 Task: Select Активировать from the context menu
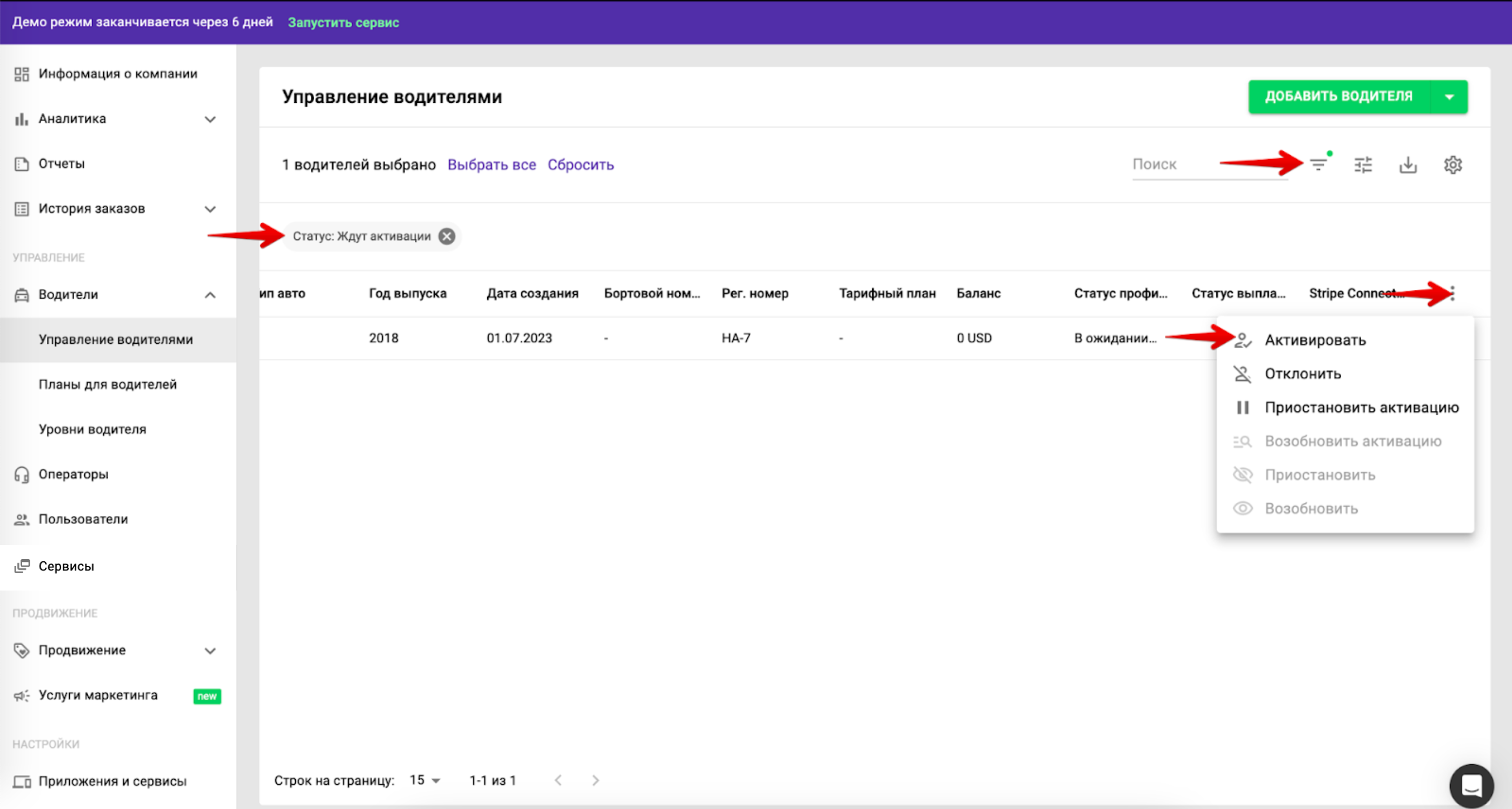pyautogui.click(x=1315, y=341)
